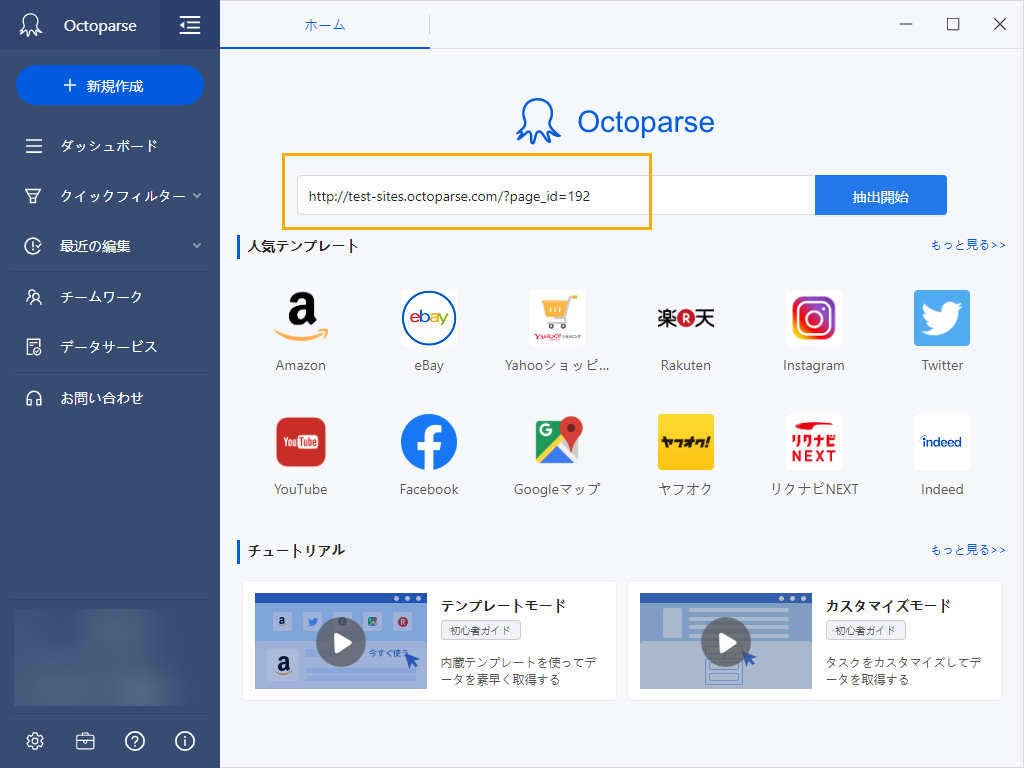Screen dimensions: 1024x768
Task: Select the Rakuten template icon
Action: (686, 318)
